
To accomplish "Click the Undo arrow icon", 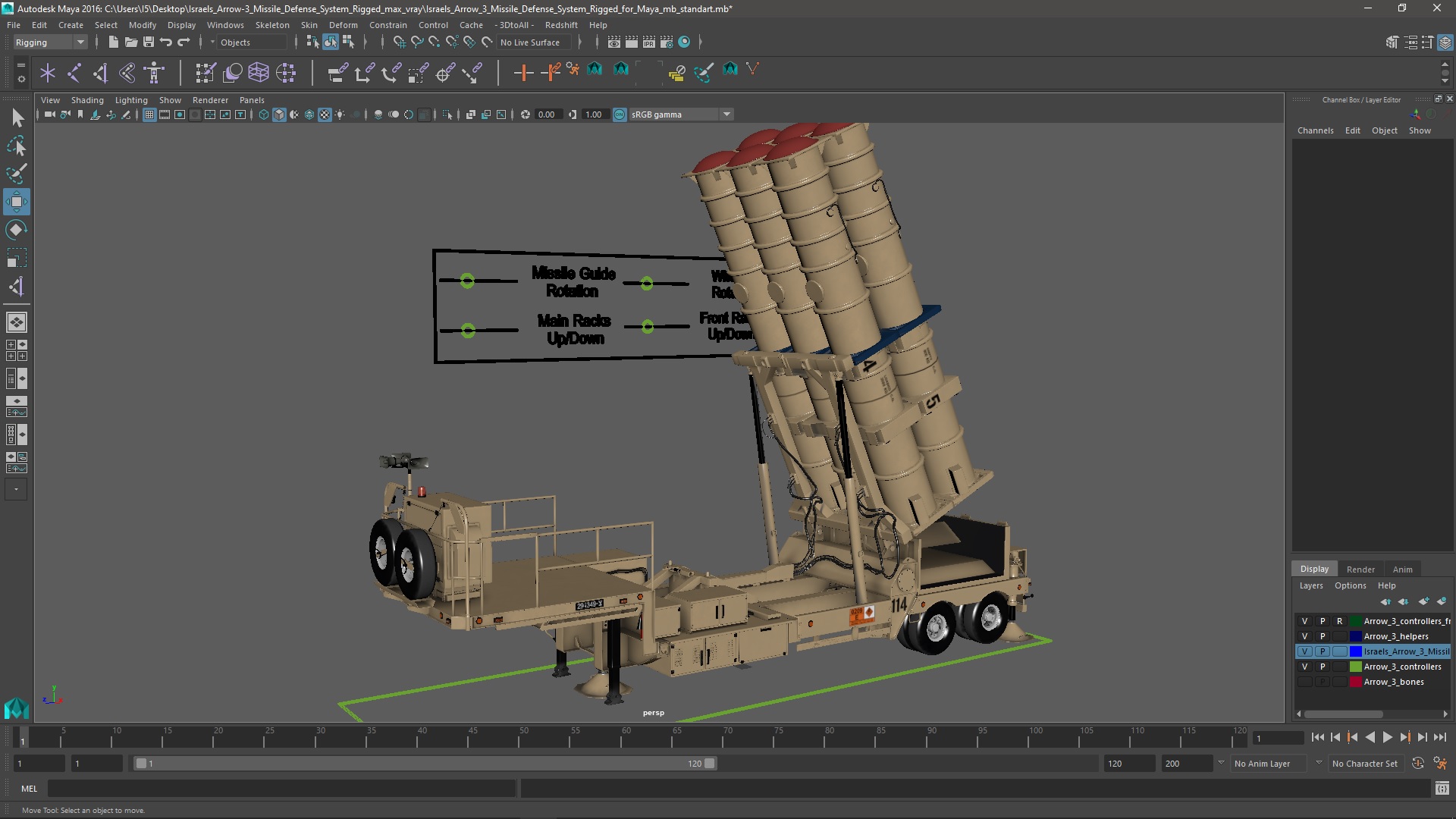I will point(165,42).
